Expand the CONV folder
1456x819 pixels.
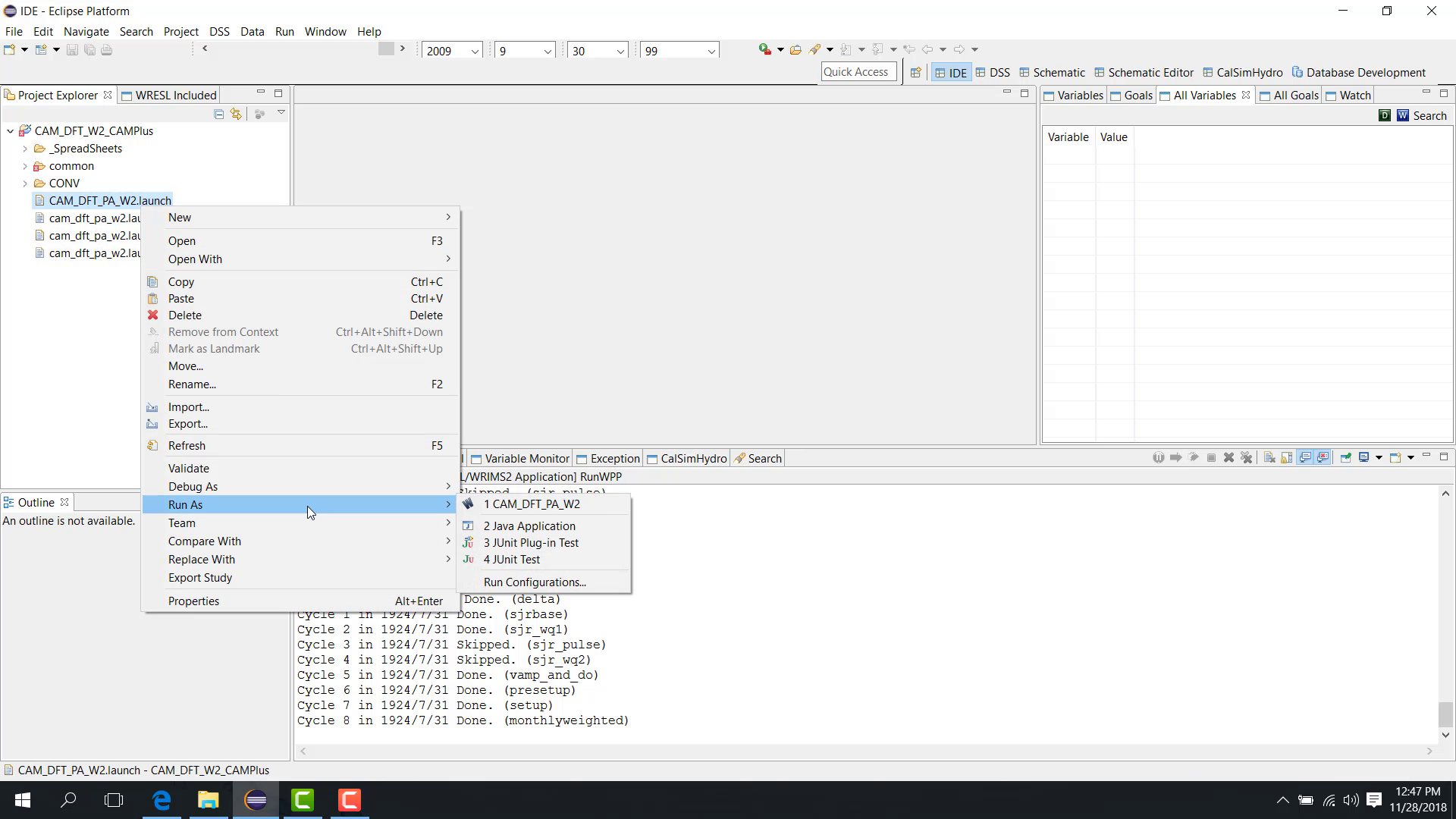pos(25,184)
